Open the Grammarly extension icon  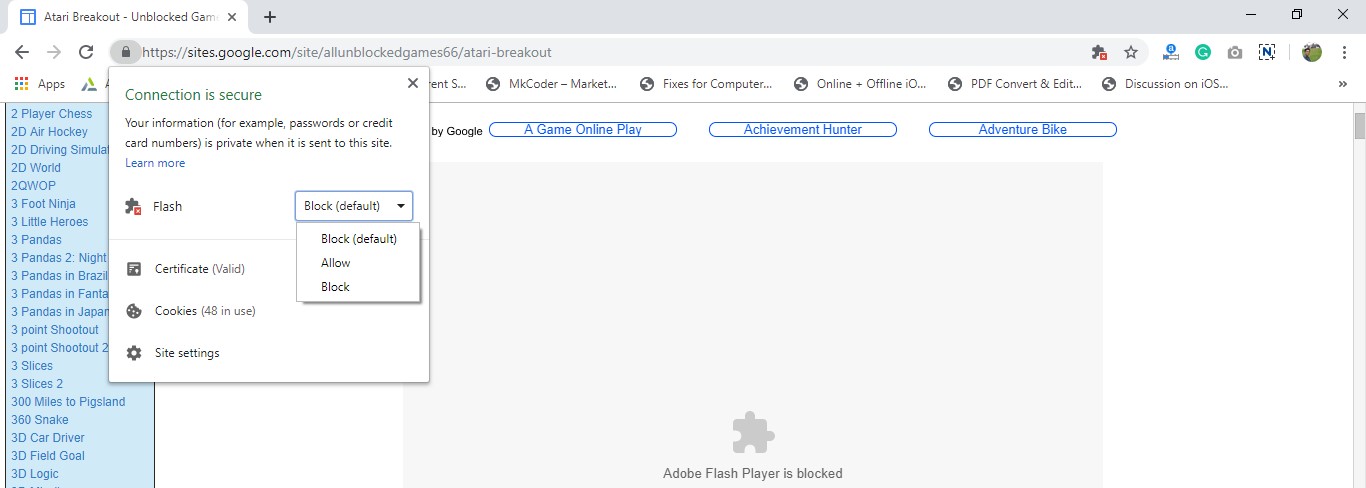(1203, 52)
